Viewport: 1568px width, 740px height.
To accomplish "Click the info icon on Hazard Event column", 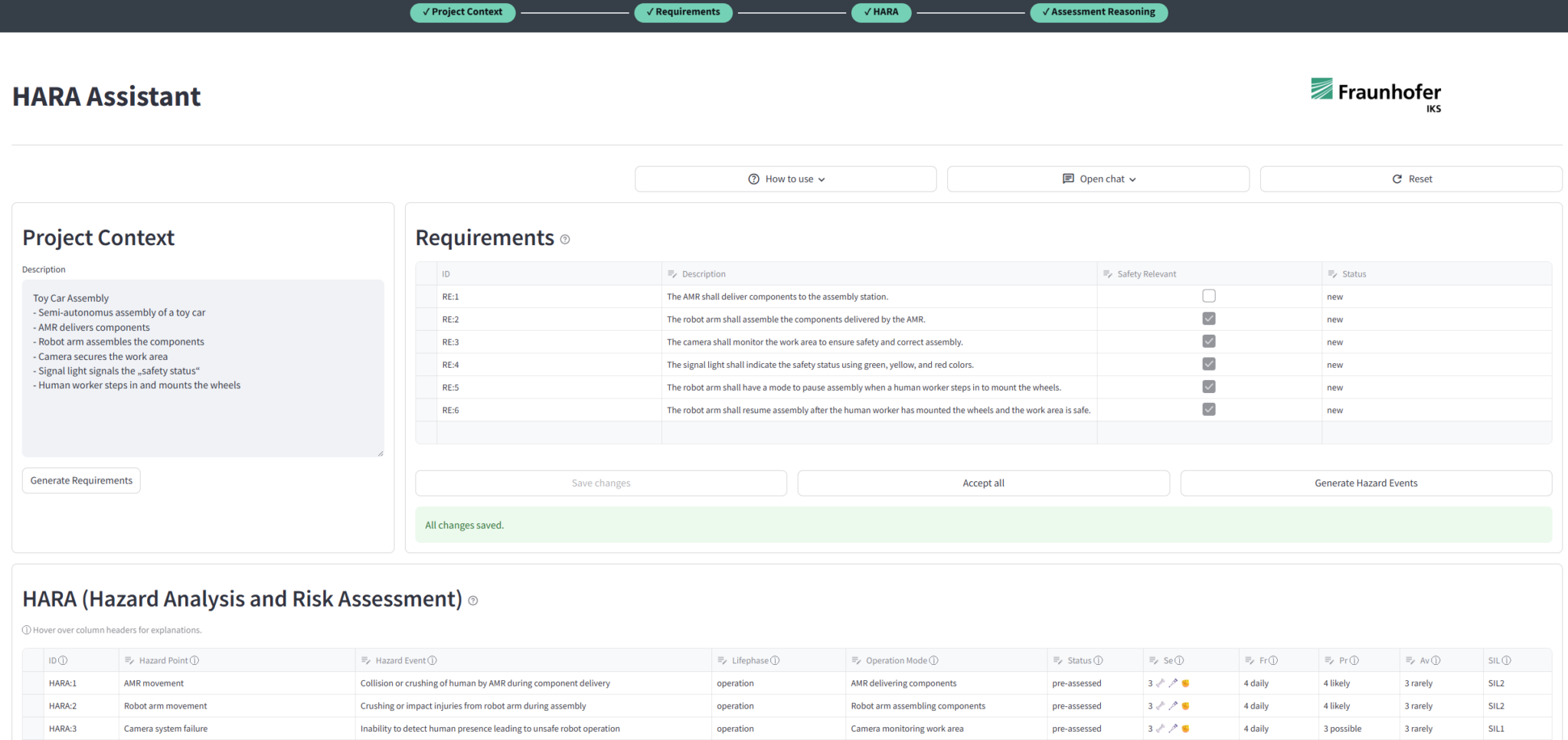I will [433, 660].
